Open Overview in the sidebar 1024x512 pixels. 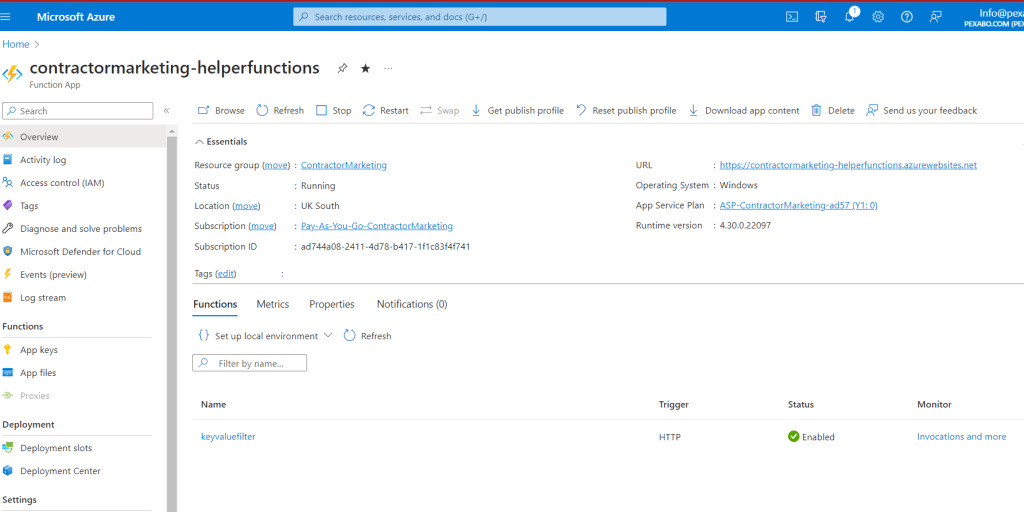click(x=84, y=137)
